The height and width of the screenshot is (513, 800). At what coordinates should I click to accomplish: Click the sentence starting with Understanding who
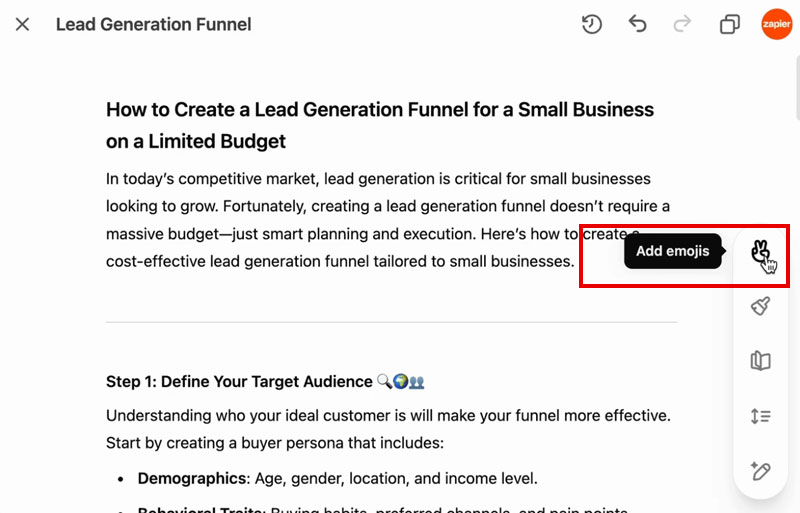tap(387, 415)
